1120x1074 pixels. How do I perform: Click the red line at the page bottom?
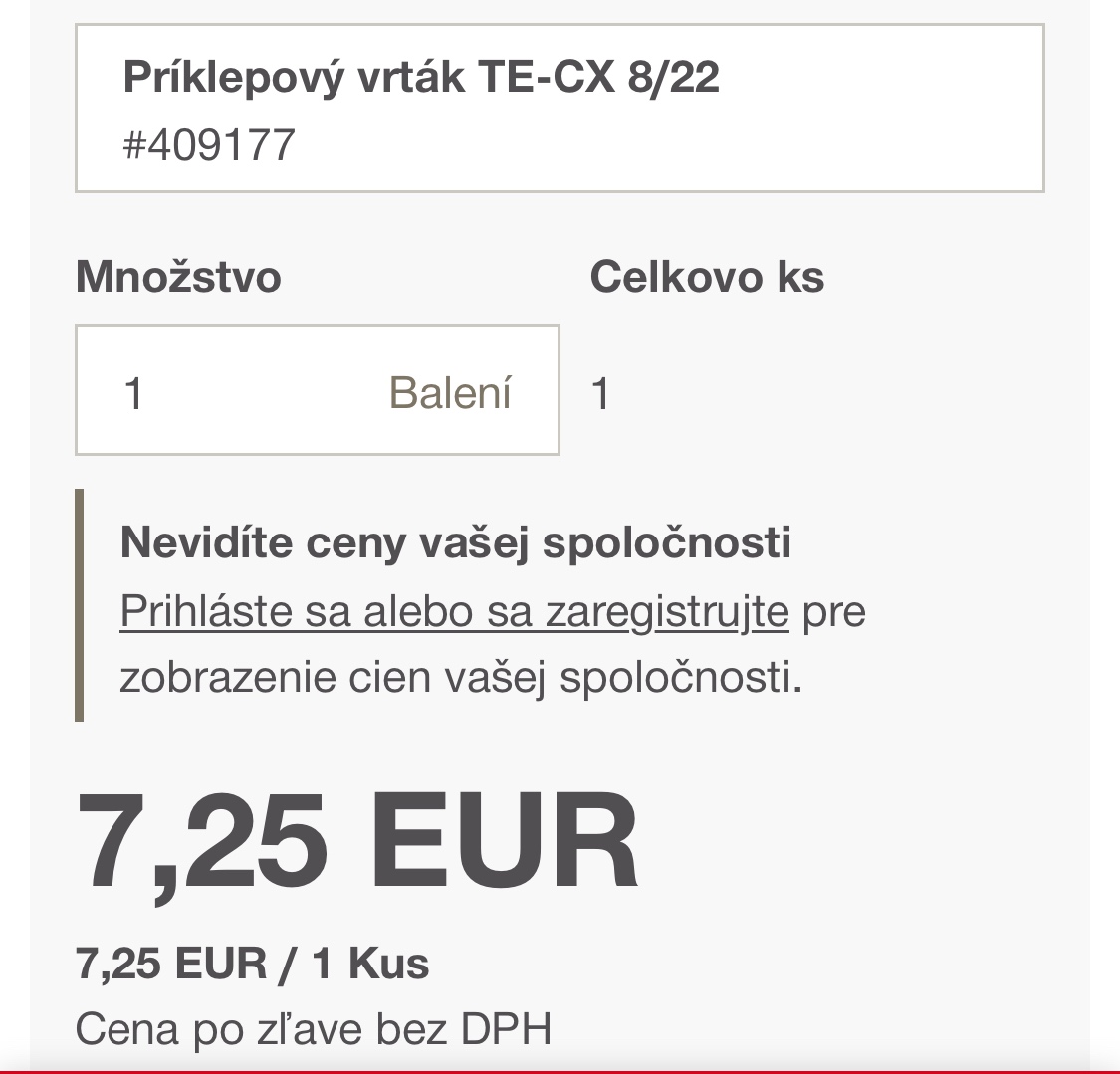coord(560,1071)
